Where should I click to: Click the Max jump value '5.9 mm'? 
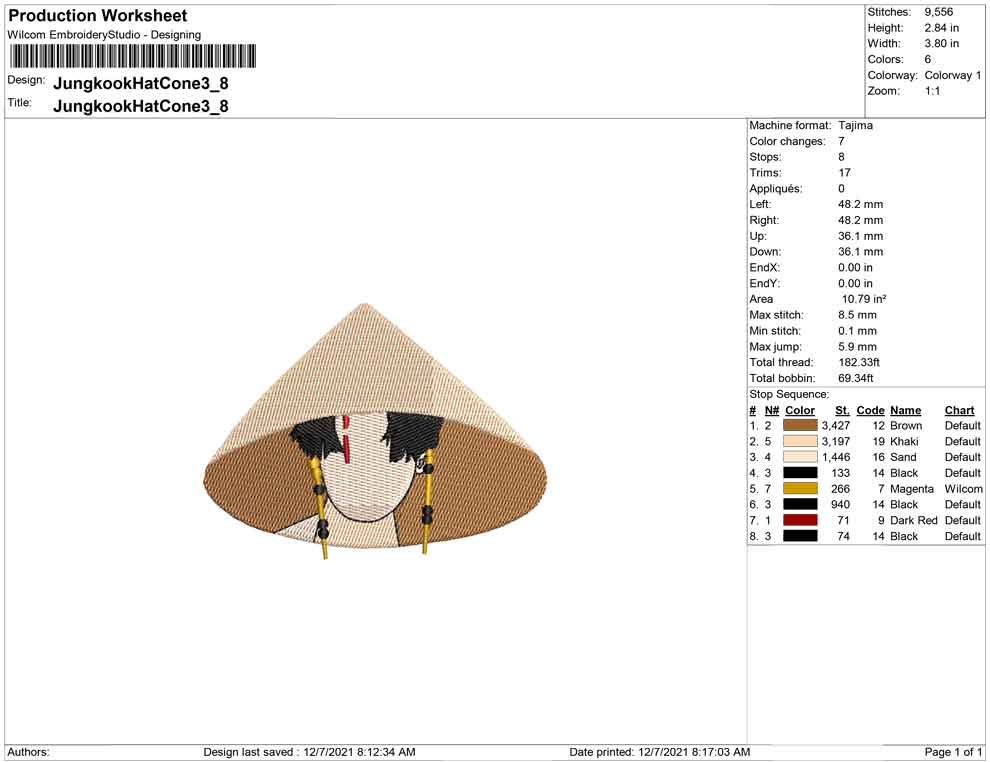point(857,346)
